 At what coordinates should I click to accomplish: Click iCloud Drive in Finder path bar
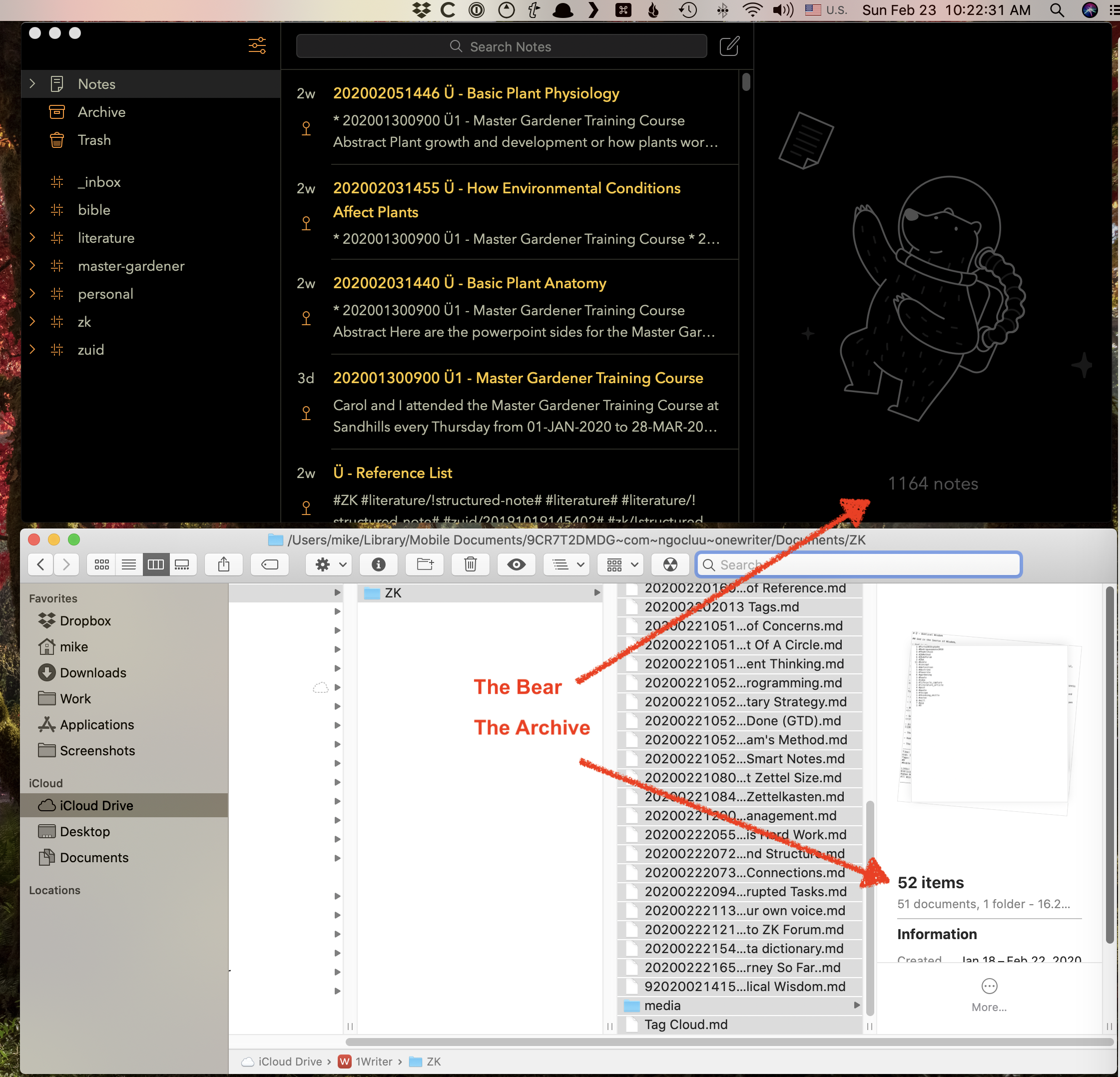click(x=282, y=1061)
